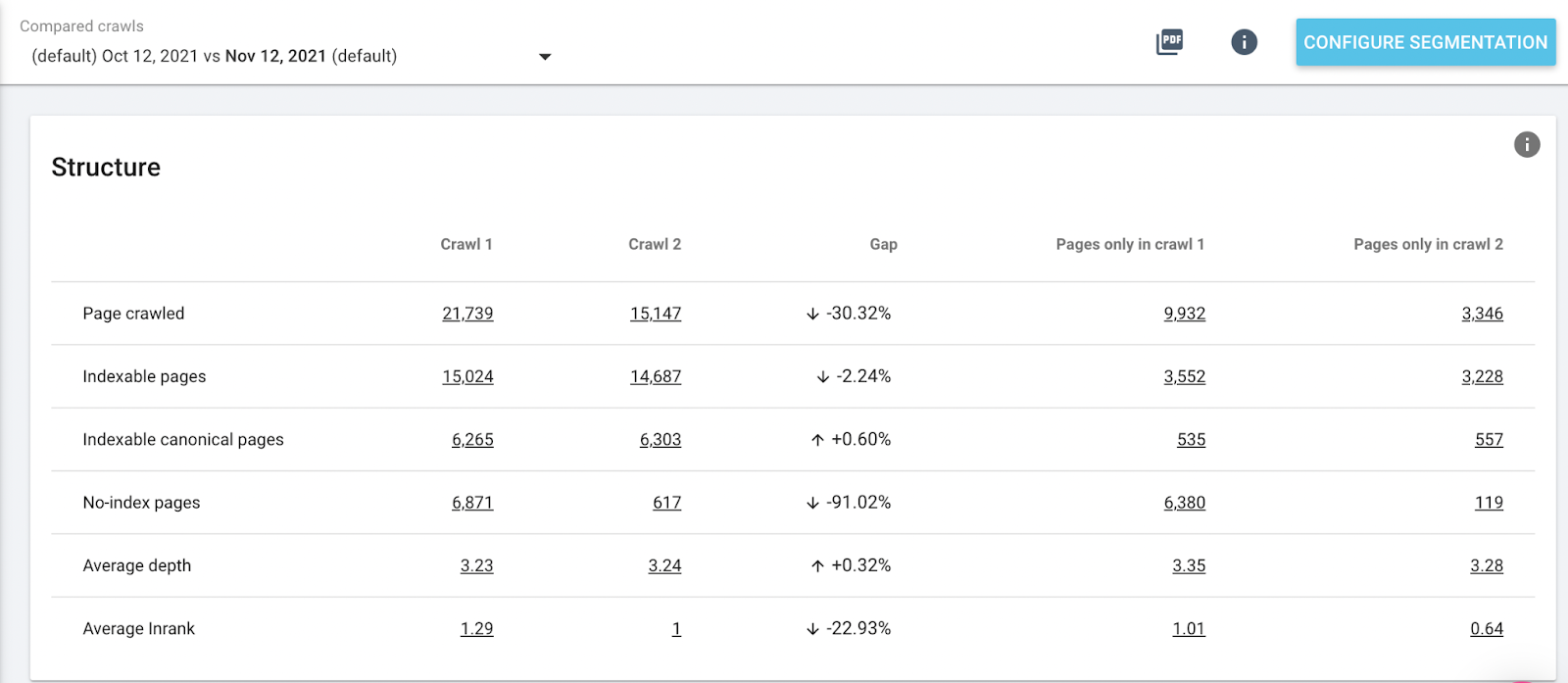Click the Configure Segmentation button
The width and height of the screenshot is (1568, 683).
[1426, 42]
